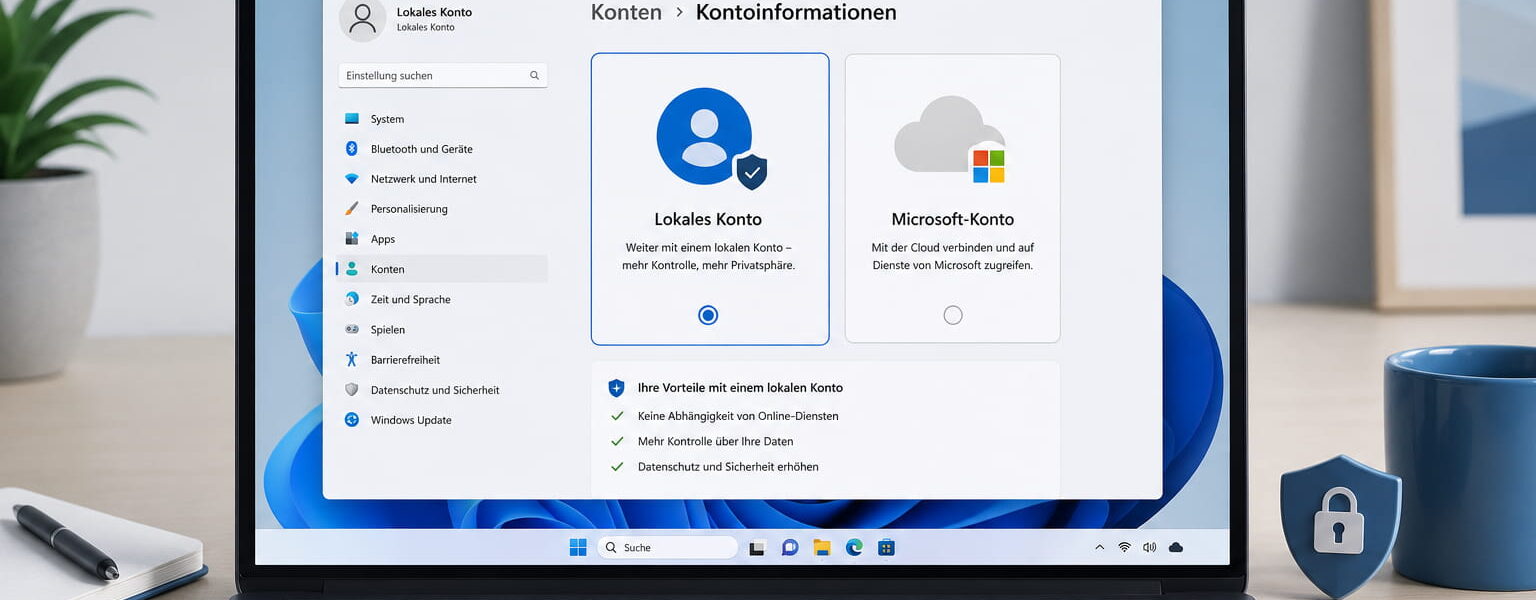
Task: Open the Chat app on the taskbar
Action: (790, 547)
